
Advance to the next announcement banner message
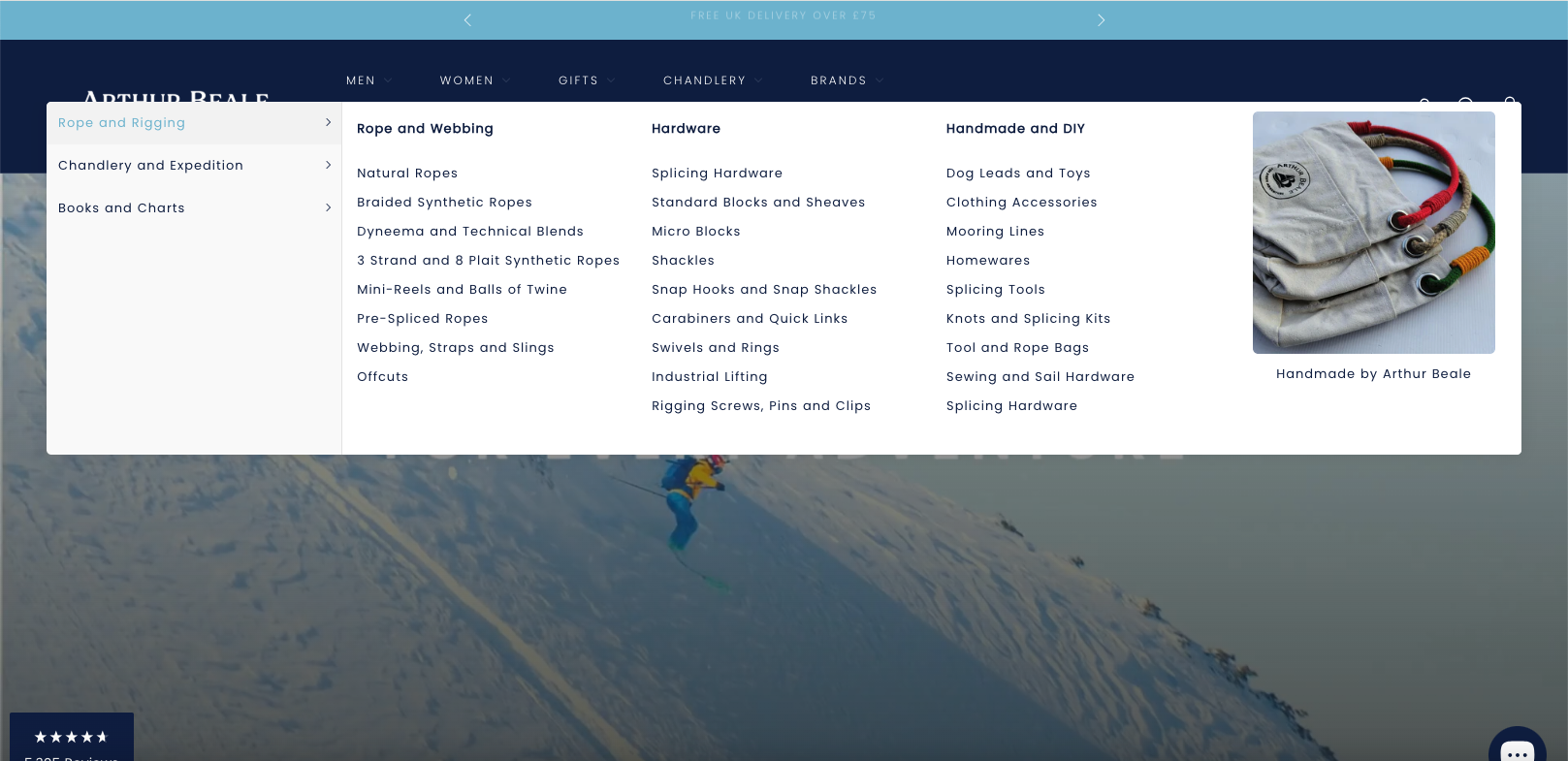[x=1101, y=20]
